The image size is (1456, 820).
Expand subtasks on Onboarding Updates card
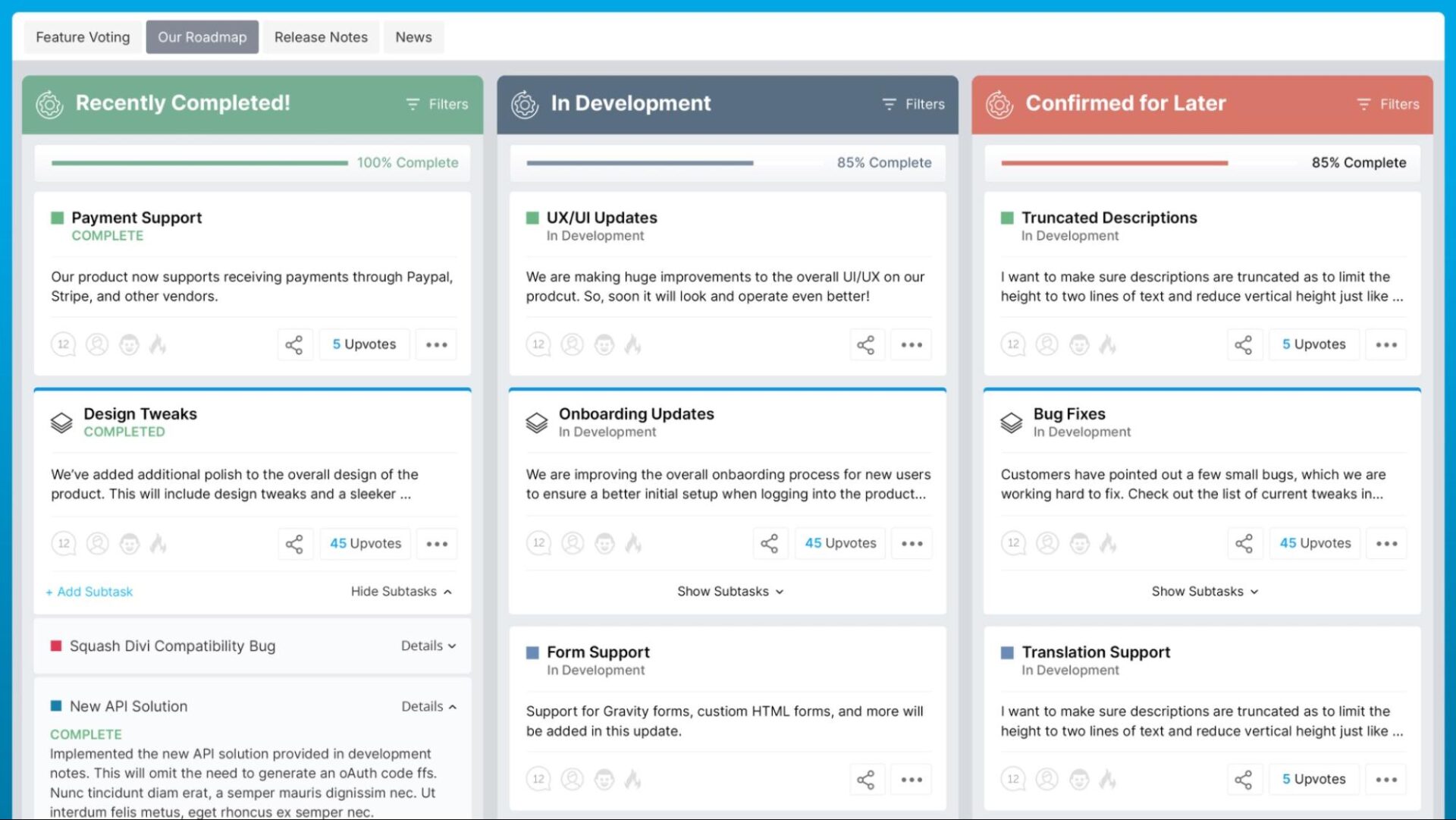(x=727, y=590)
